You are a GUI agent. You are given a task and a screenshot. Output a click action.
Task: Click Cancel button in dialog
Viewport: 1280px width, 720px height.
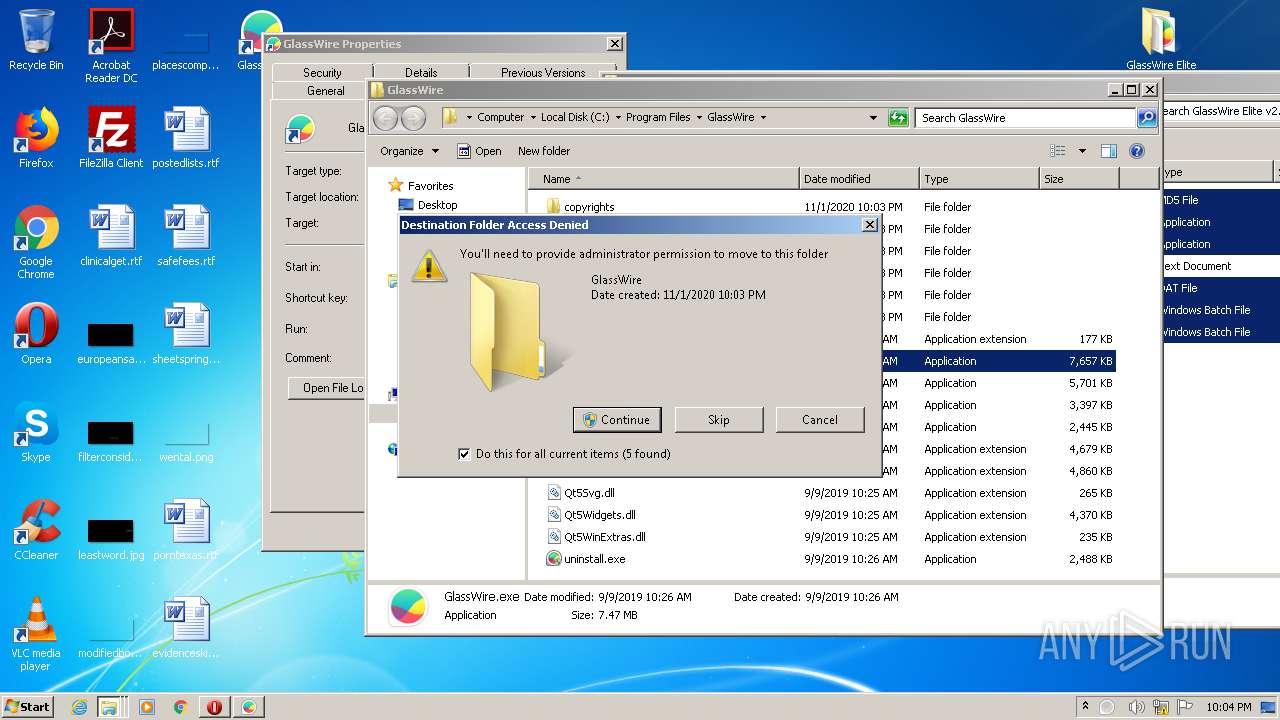(820, 420)
